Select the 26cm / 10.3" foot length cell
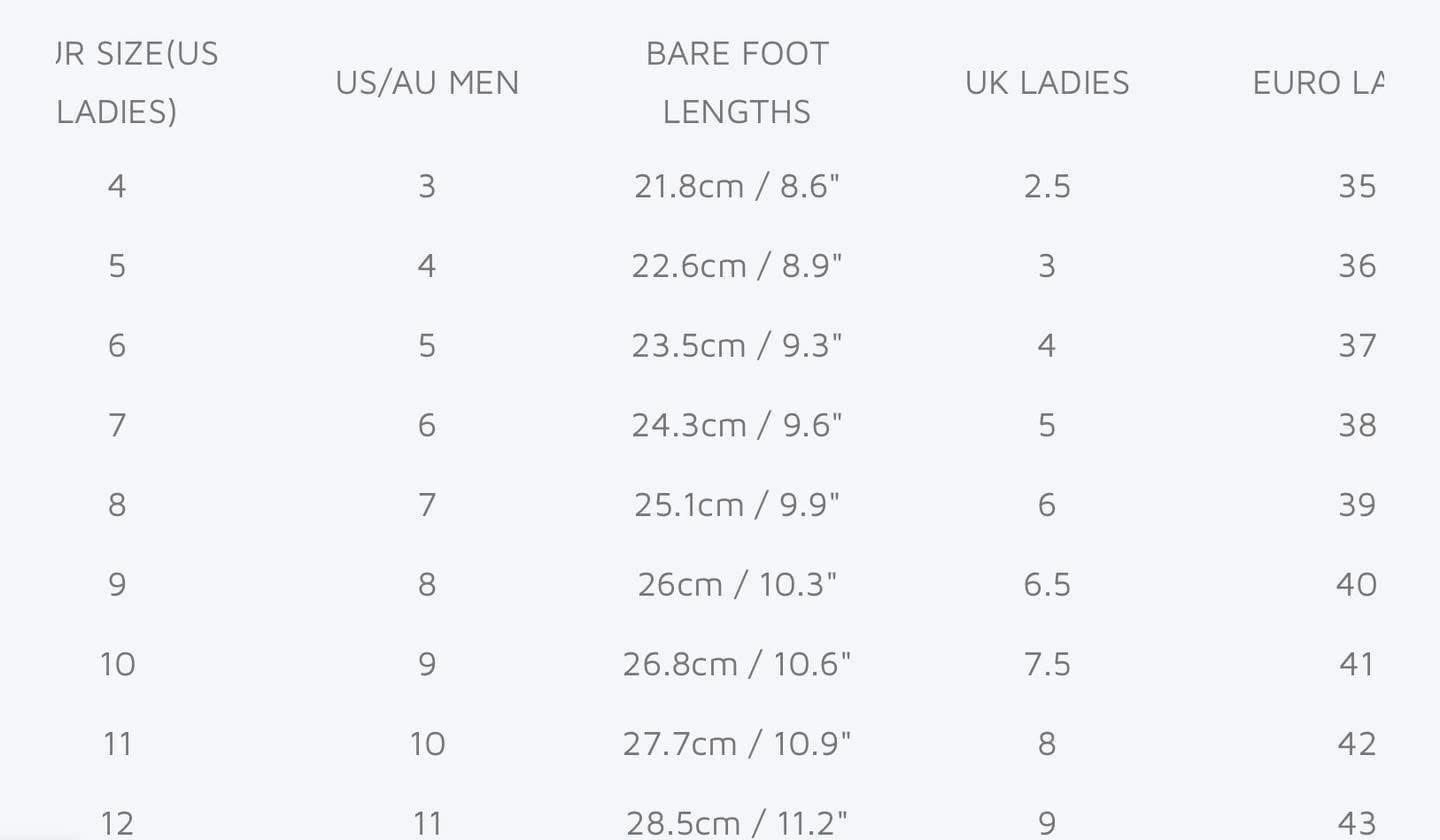This screenshot has height=840, width=1440. tap(737, 585)
